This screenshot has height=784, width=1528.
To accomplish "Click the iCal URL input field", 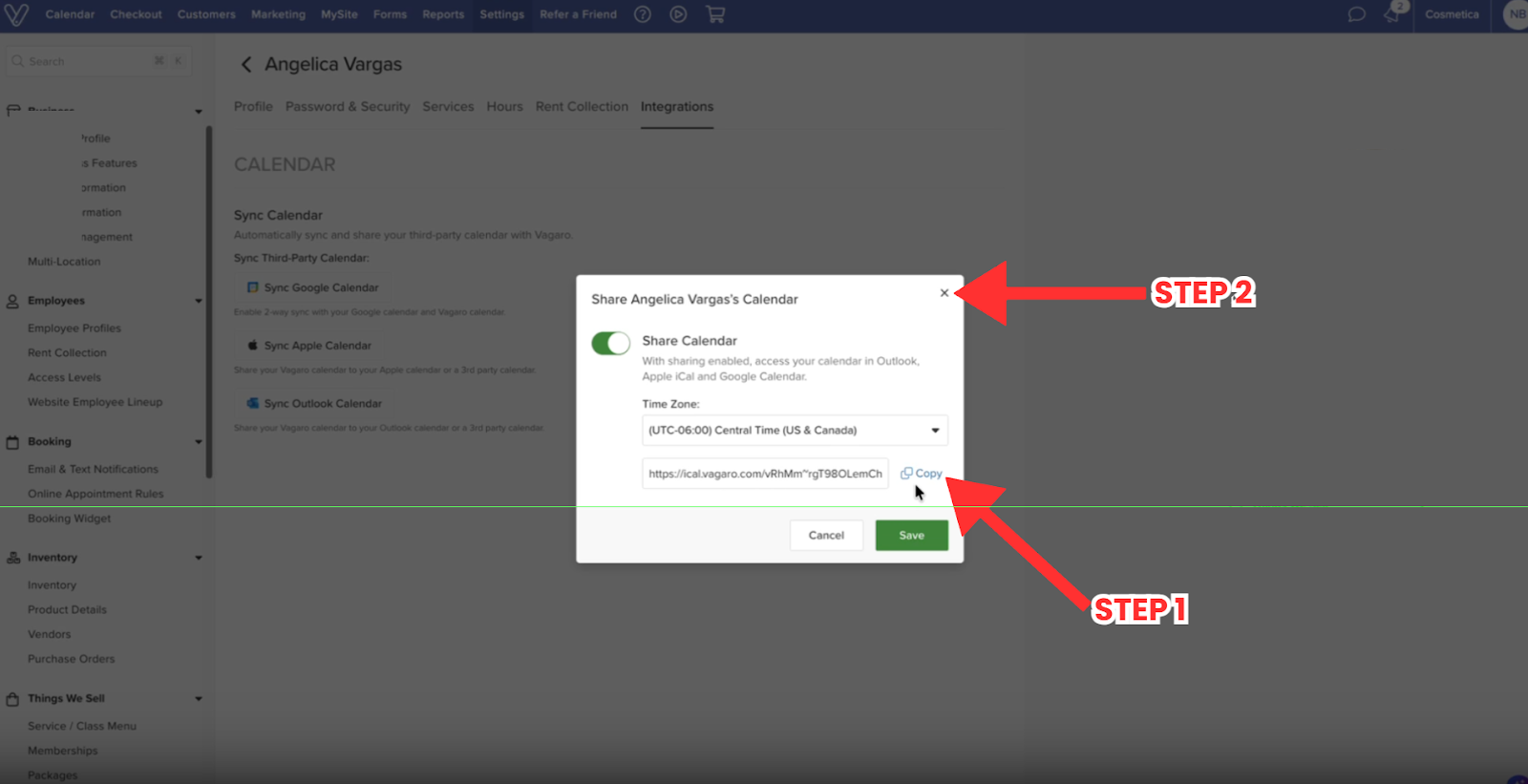I will 765,474.
